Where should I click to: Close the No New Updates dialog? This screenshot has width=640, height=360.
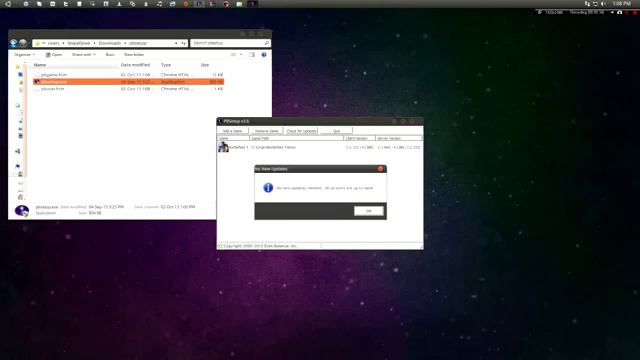[380, 169]
